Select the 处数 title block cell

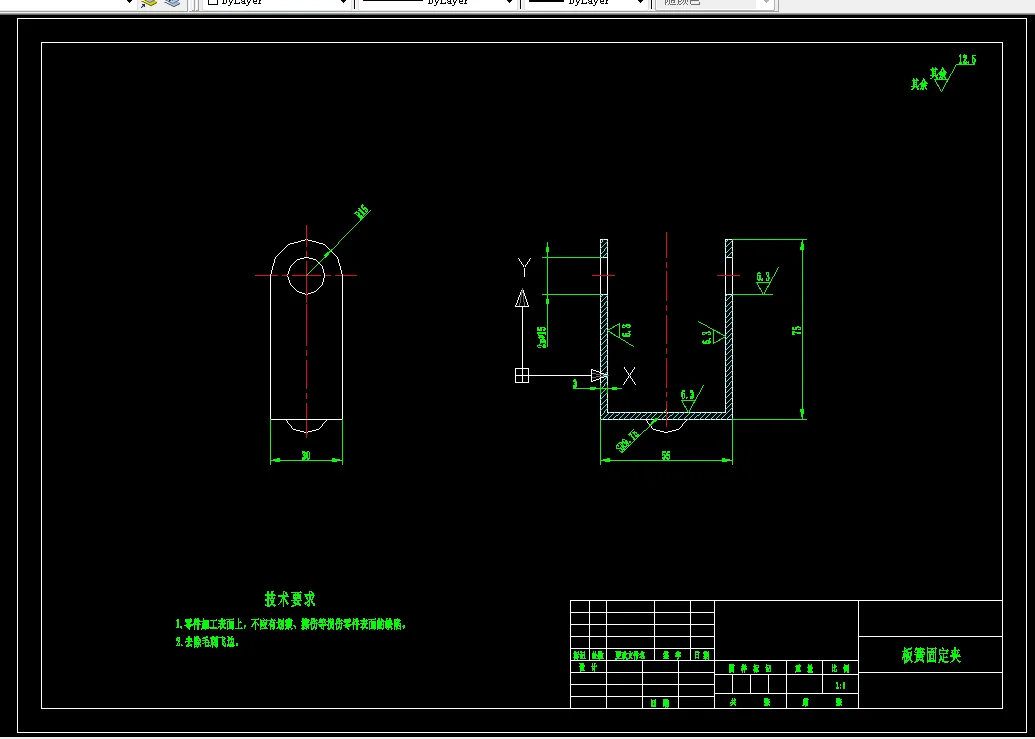[x=597, y=655]
